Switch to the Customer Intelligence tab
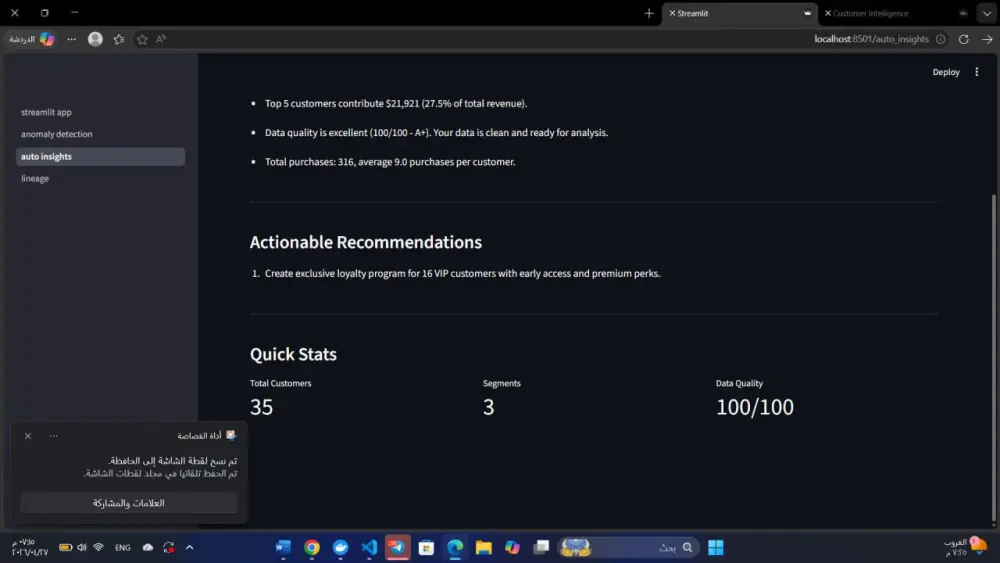 [896, 13]
